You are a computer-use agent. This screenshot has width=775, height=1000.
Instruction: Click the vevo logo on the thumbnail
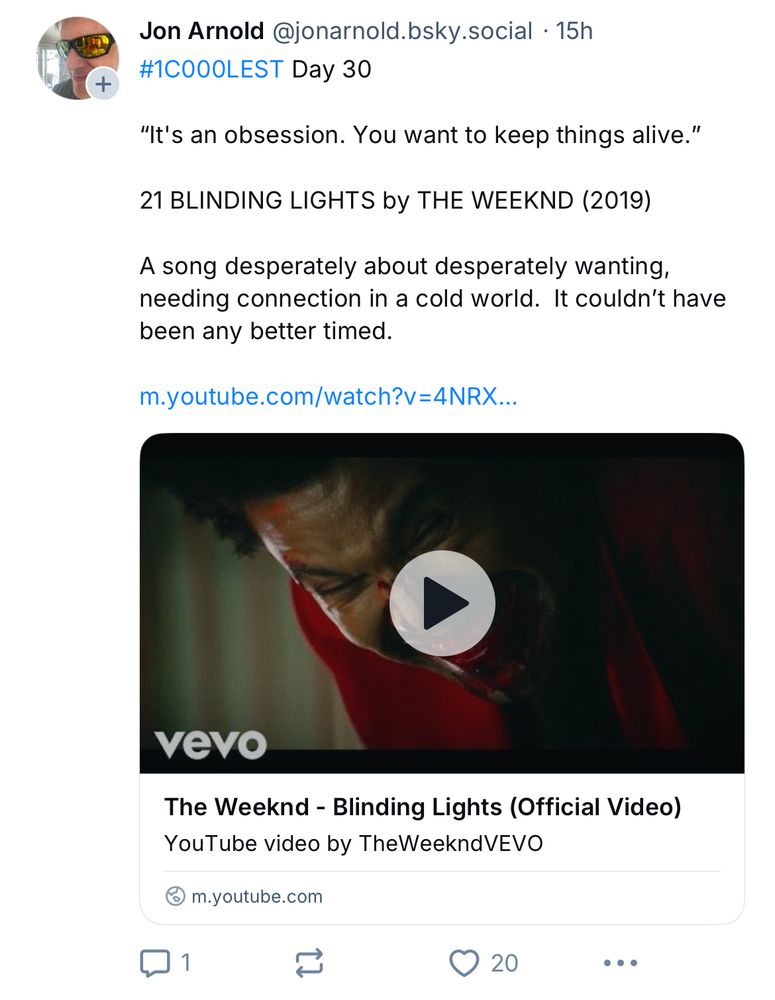tap(211, 743)
